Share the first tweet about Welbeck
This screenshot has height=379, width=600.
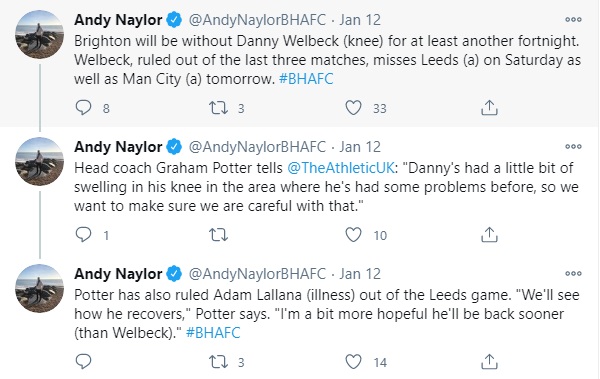coord(489,108)
